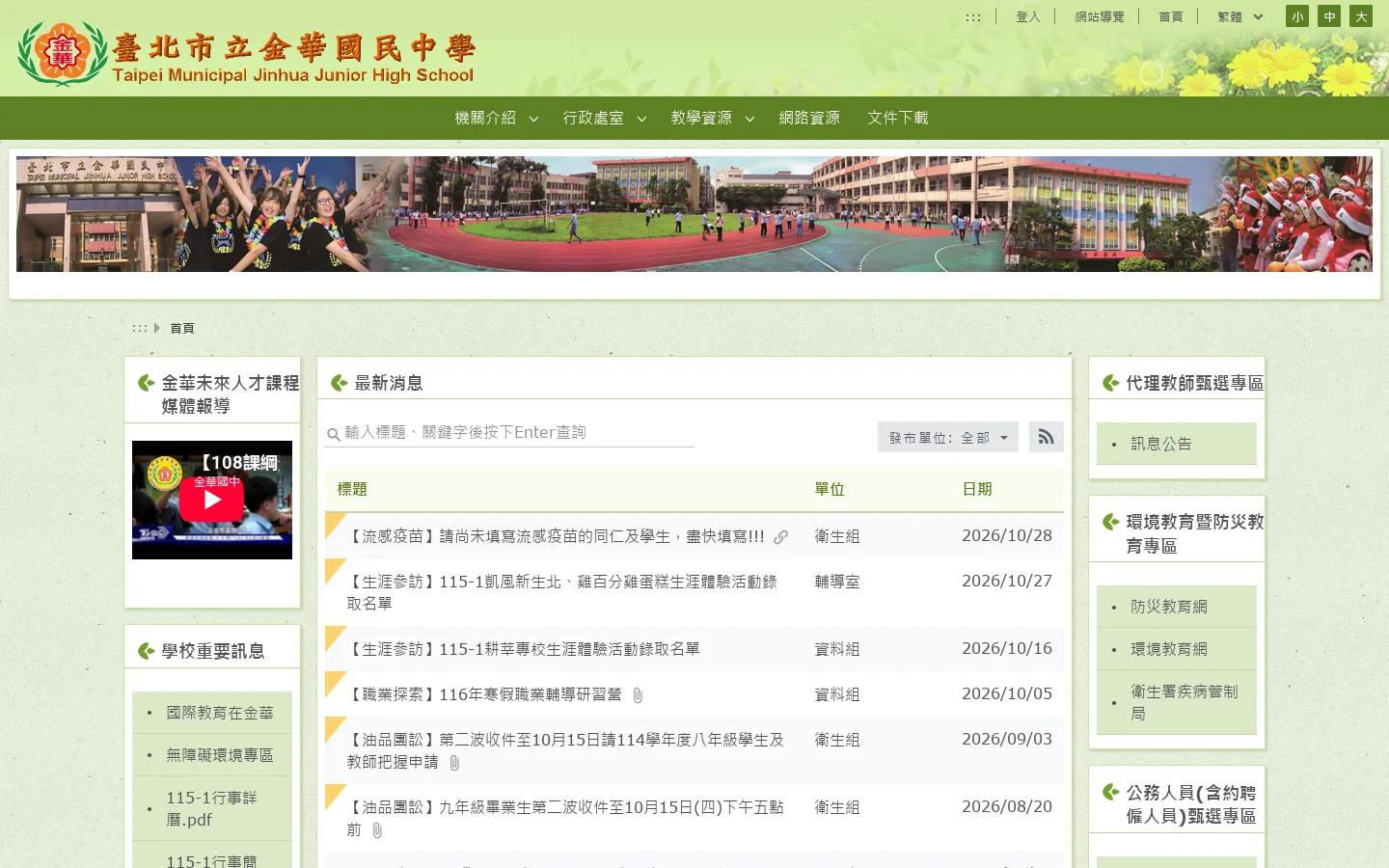
Task: Expand the 教學資源 menu
Action: (x=712, y=118)
